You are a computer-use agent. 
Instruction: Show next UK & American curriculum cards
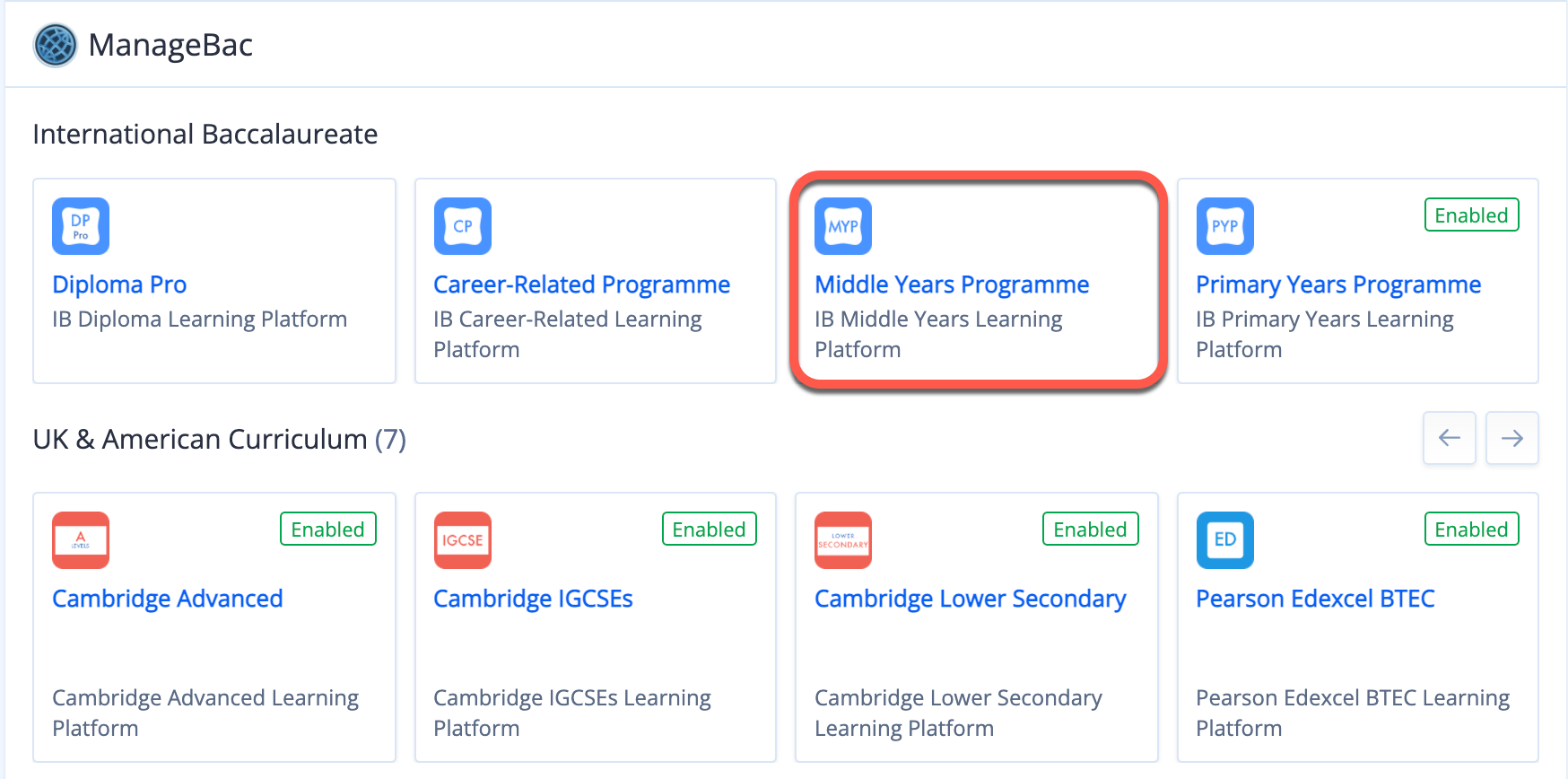(1512, 438)
